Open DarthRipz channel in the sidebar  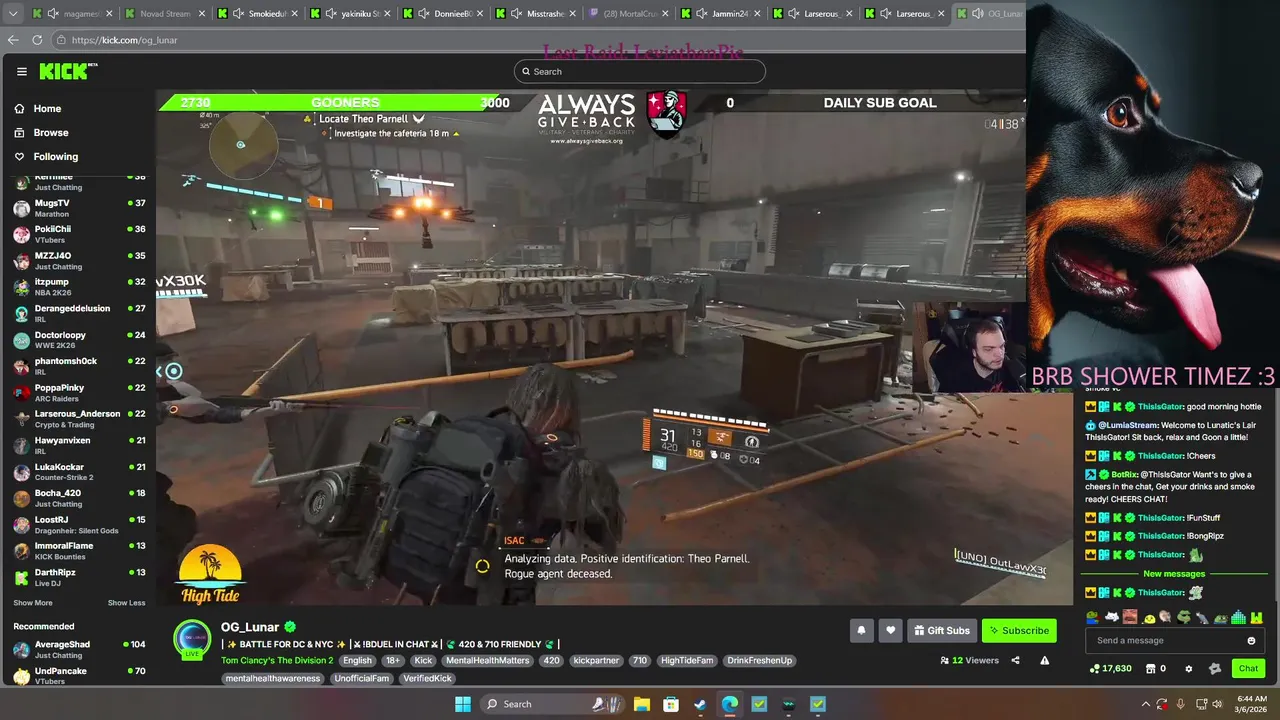tap(78, 577)
